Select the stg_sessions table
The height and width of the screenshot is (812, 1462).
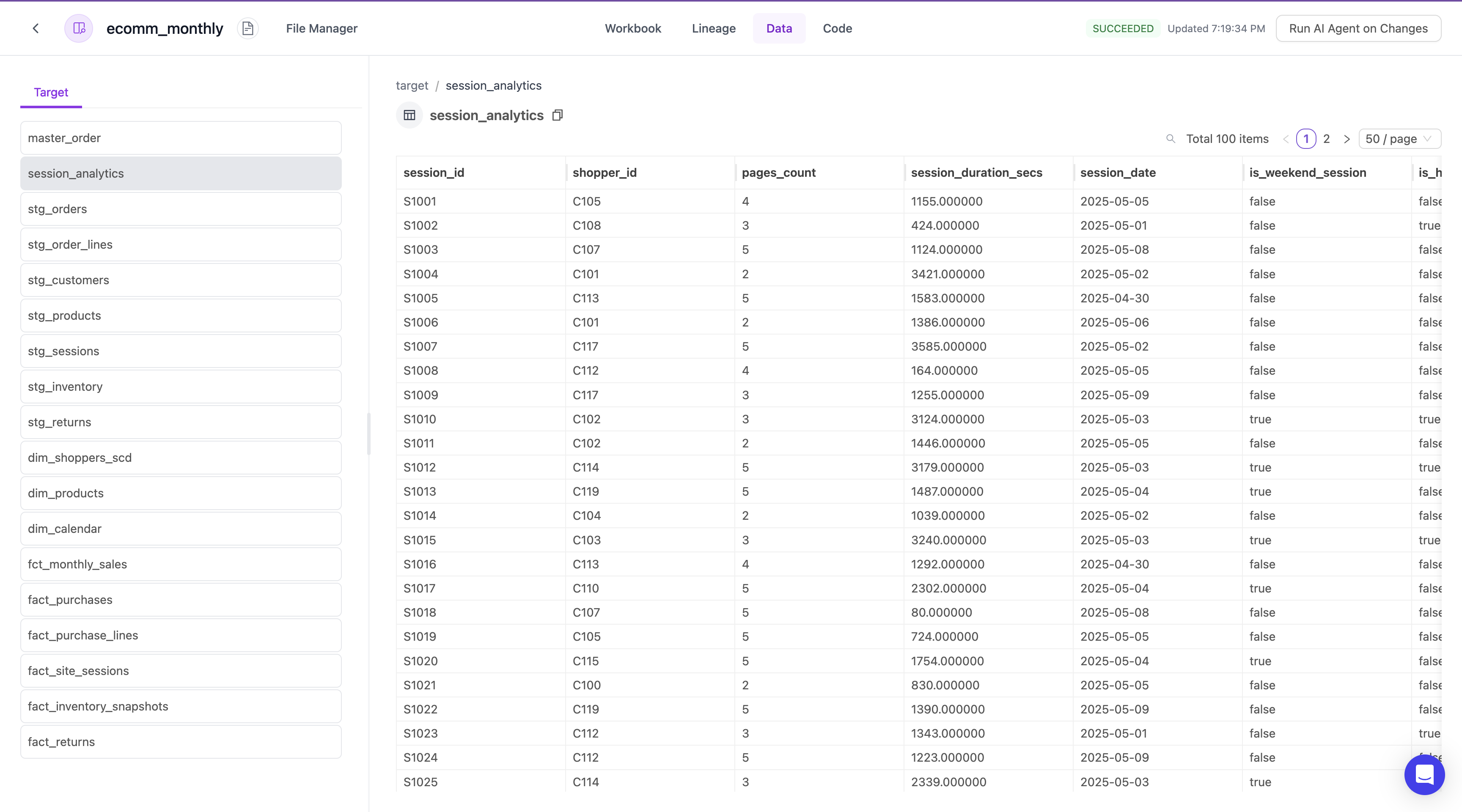click(x=181, y=351)
